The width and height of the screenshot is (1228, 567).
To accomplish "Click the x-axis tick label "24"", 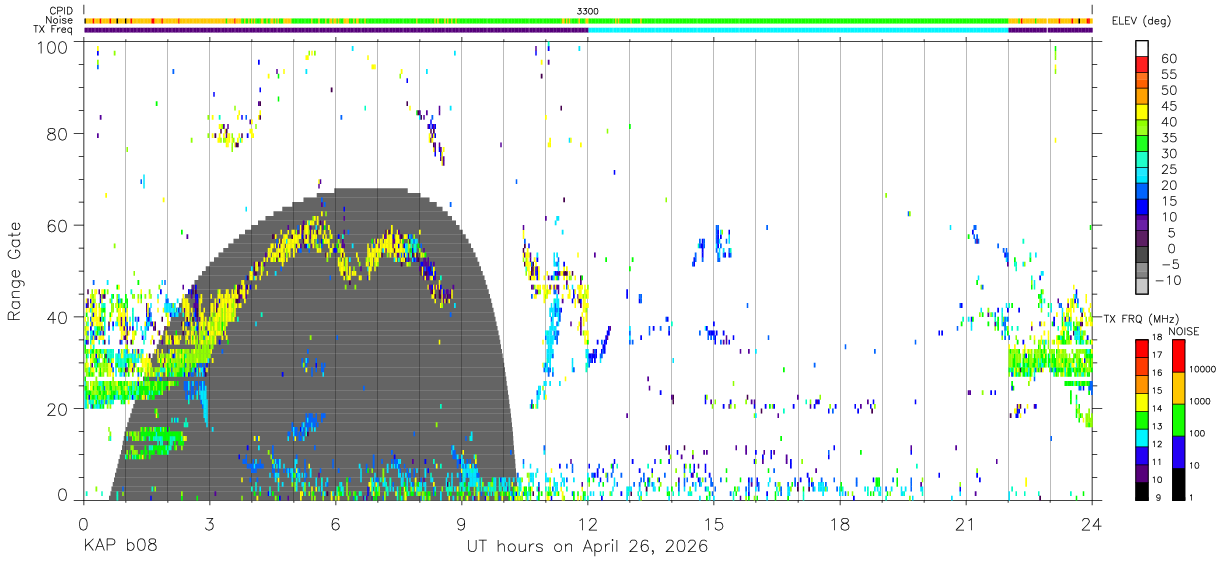I will point(1091,525).
